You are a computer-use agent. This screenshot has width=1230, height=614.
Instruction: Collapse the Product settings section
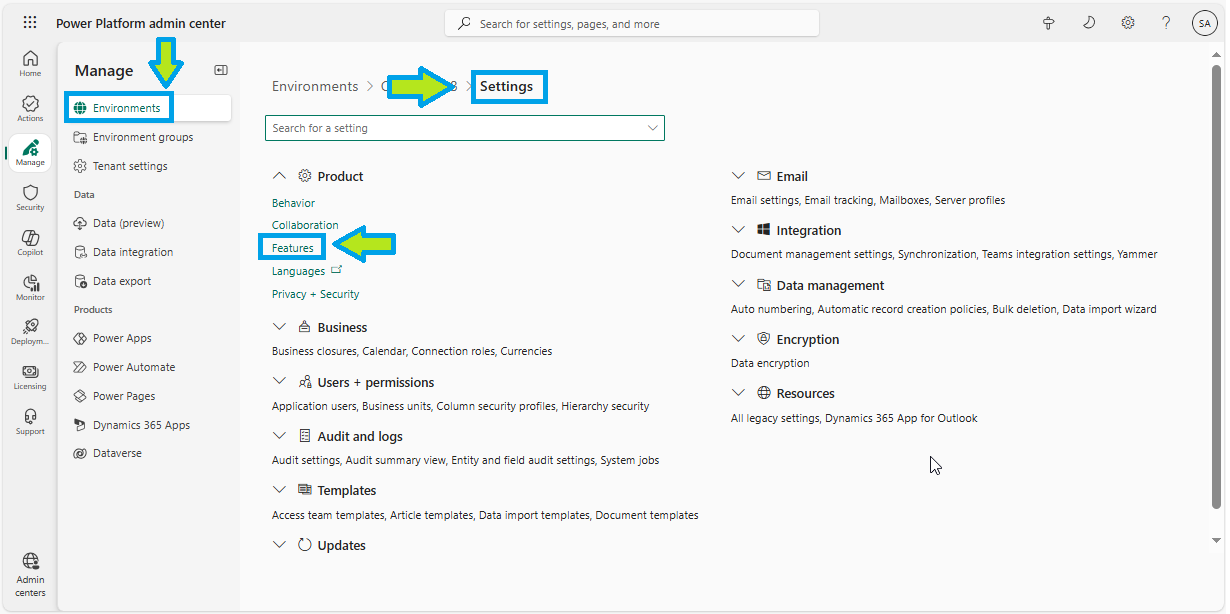click(279, 176)
